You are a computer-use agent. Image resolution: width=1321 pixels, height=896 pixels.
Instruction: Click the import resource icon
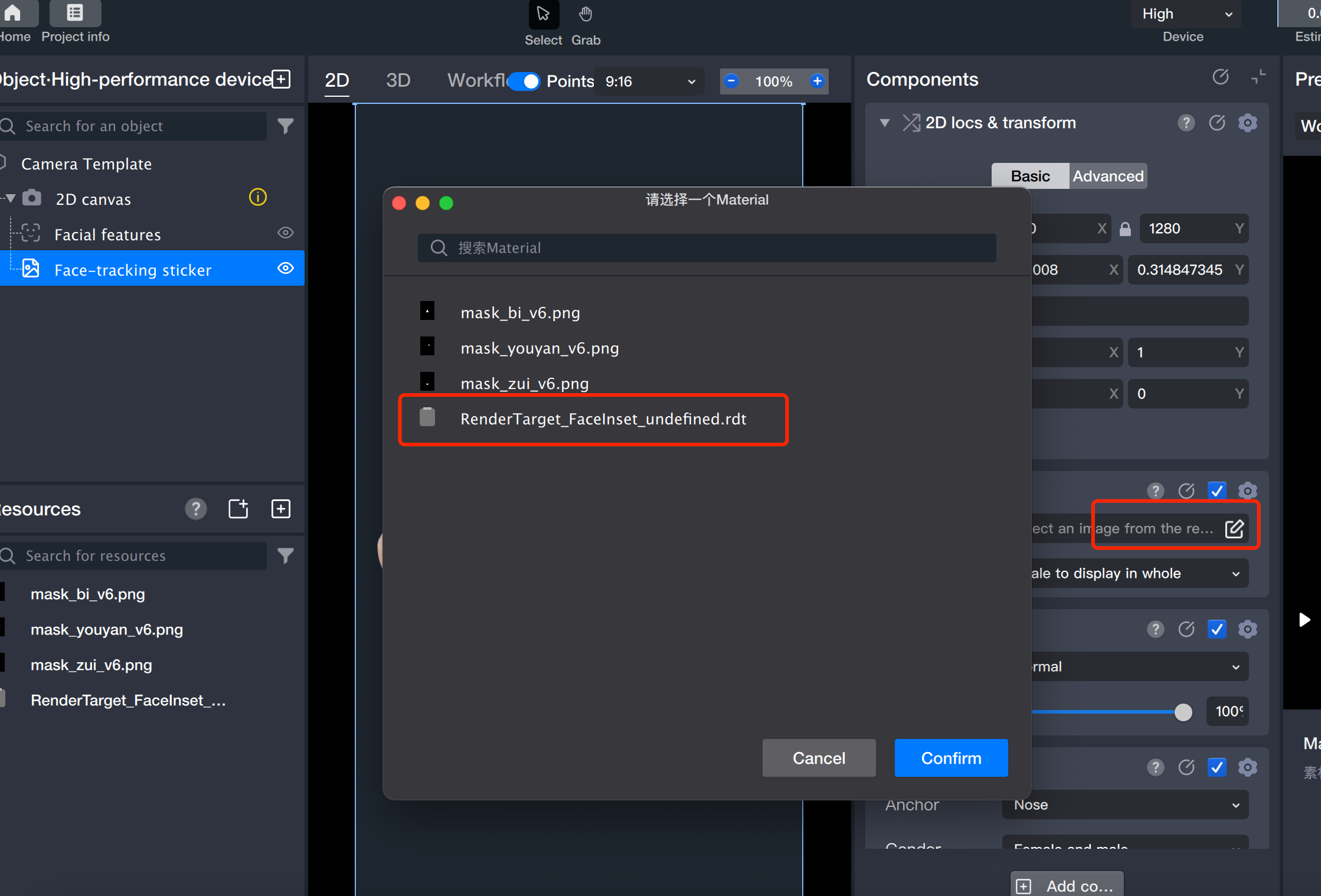(238, 509)
